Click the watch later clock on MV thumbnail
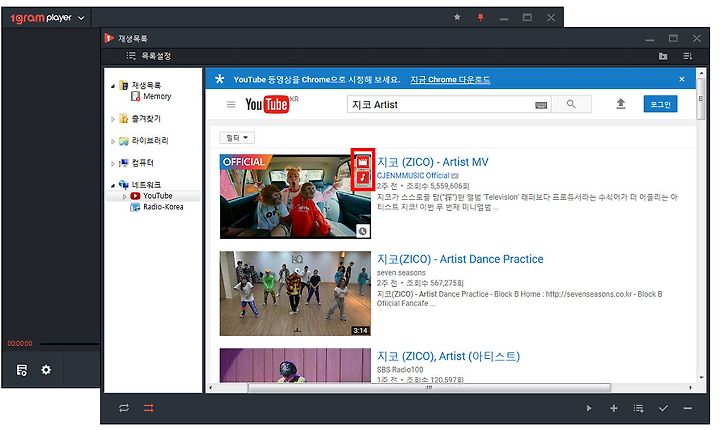The height and width of the screenshot is (430, 720). 363,231
